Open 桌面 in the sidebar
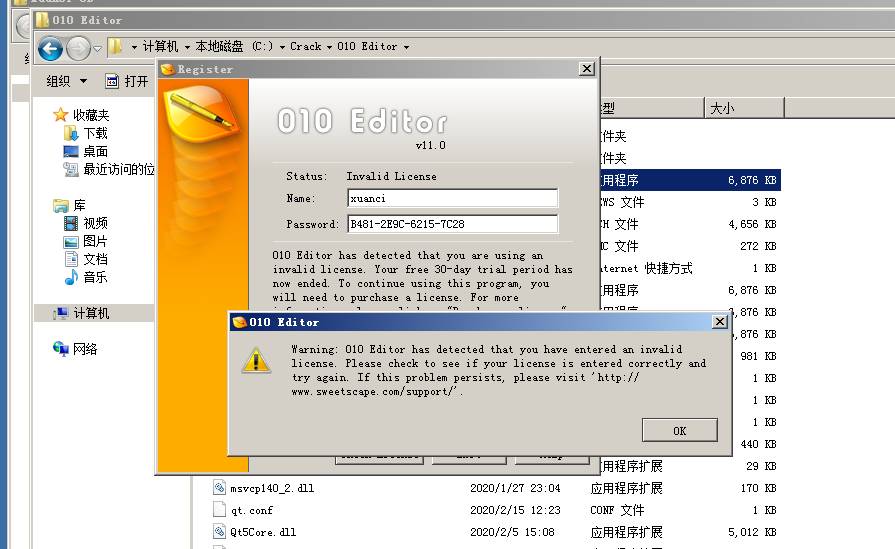 (95, 151)
